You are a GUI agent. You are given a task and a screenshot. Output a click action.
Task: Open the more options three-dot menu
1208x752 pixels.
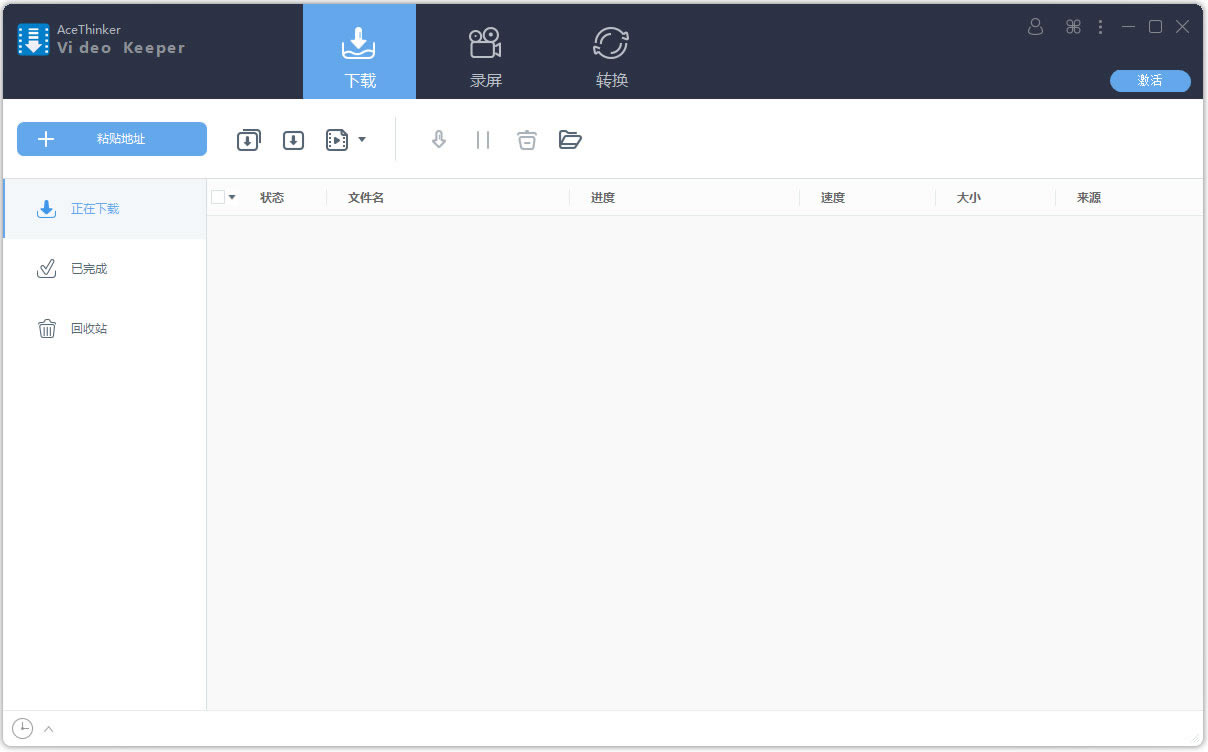[1100, 27]
